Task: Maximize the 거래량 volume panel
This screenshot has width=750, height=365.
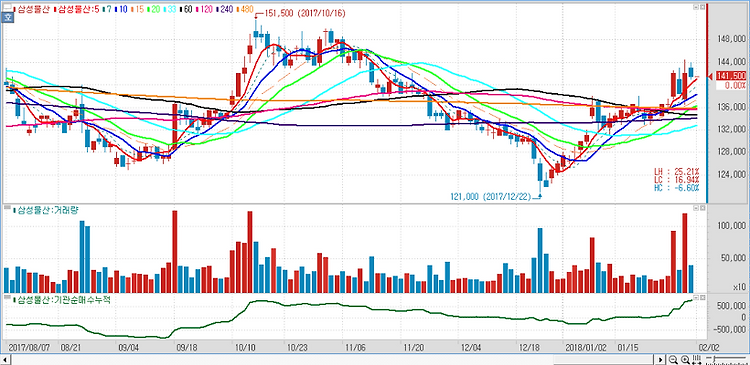Action: [x=702, y=209]
